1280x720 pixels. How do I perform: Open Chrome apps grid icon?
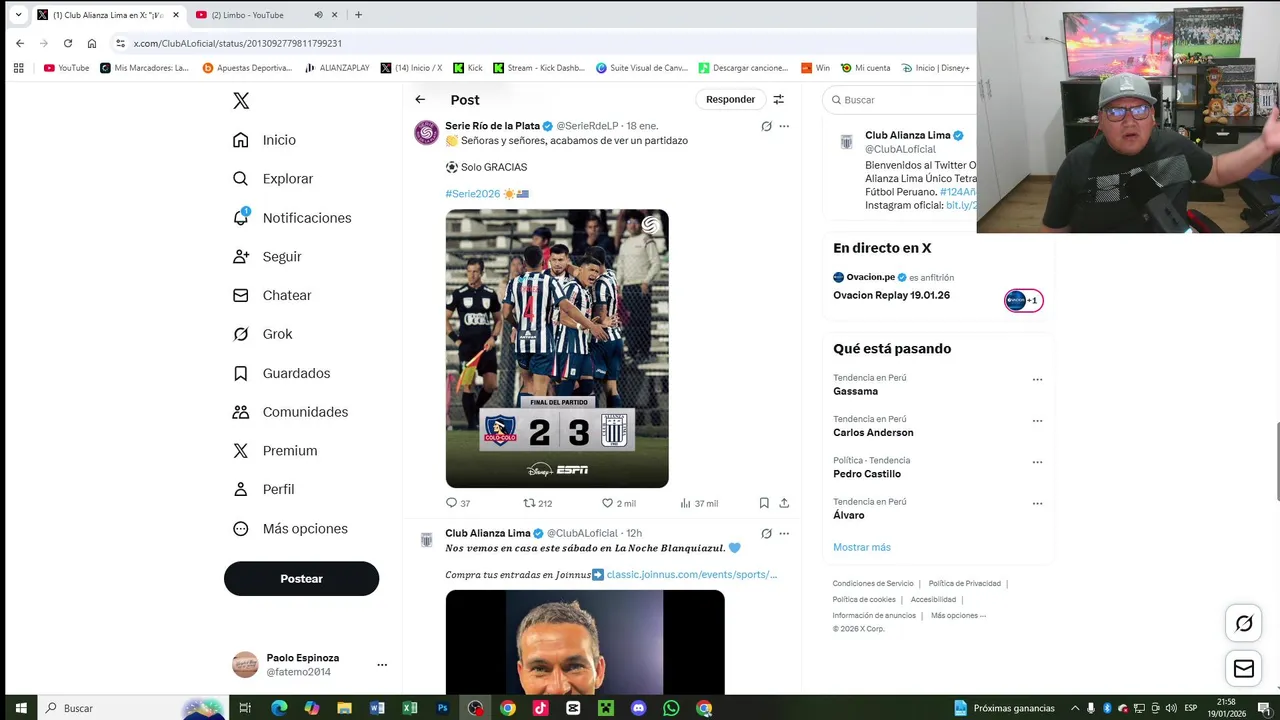(18, 68)
